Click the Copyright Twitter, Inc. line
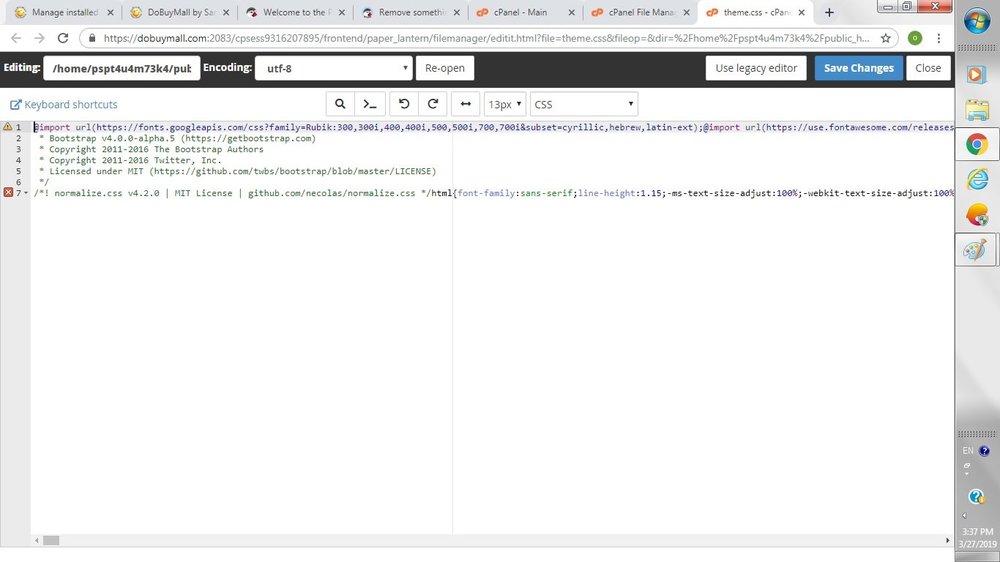The image size is (1000, 562). 129,160
